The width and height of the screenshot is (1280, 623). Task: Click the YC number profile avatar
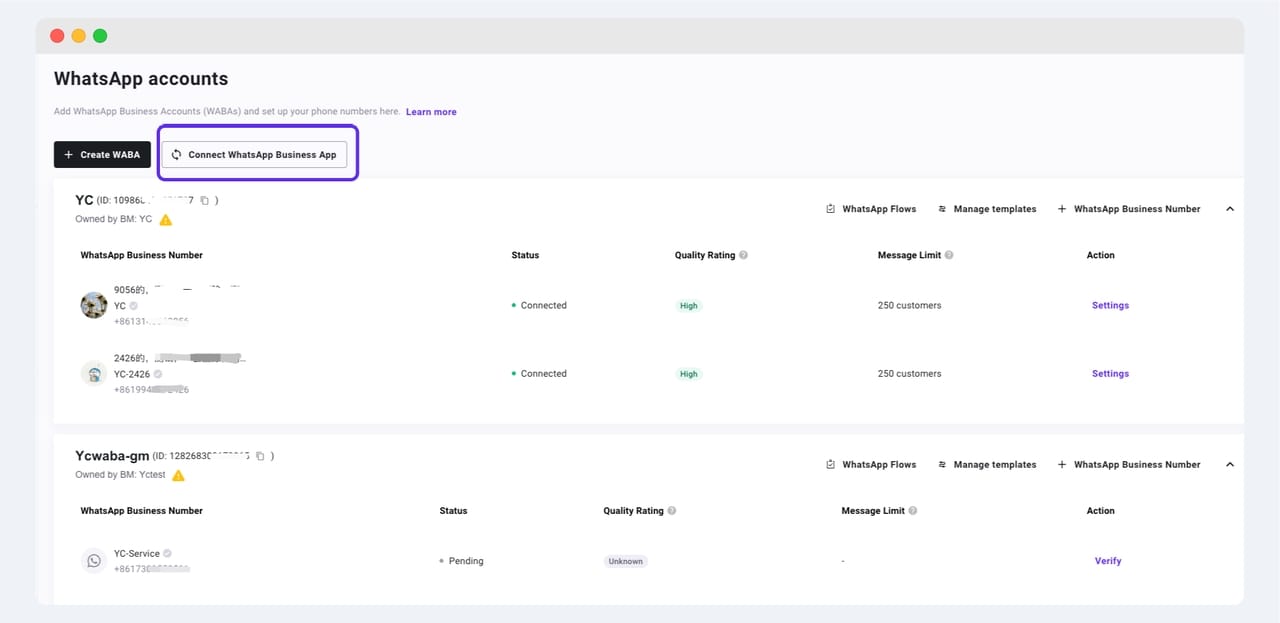click(94, 305)
